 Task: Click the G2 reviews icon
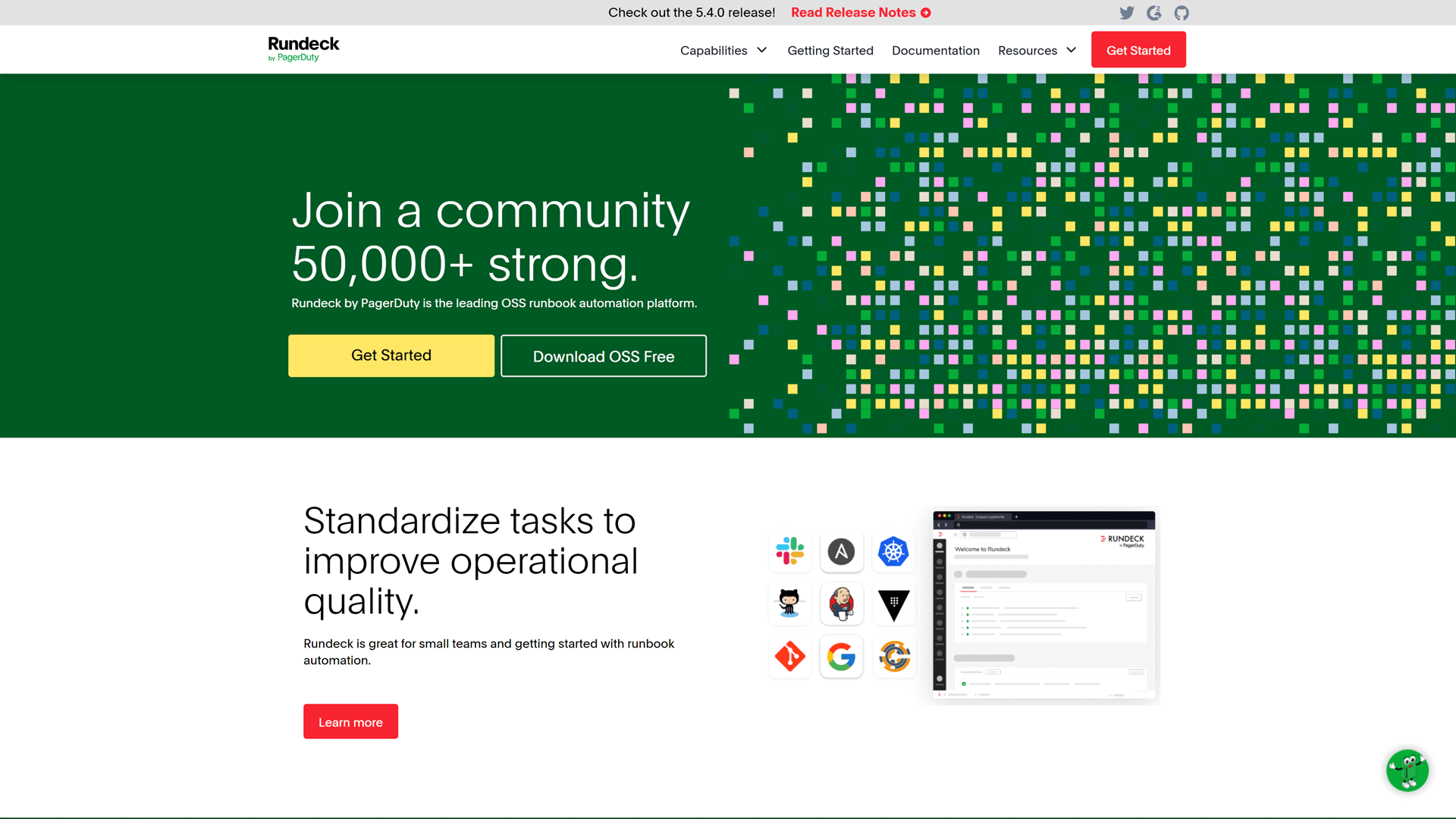tap(1153, 12)
